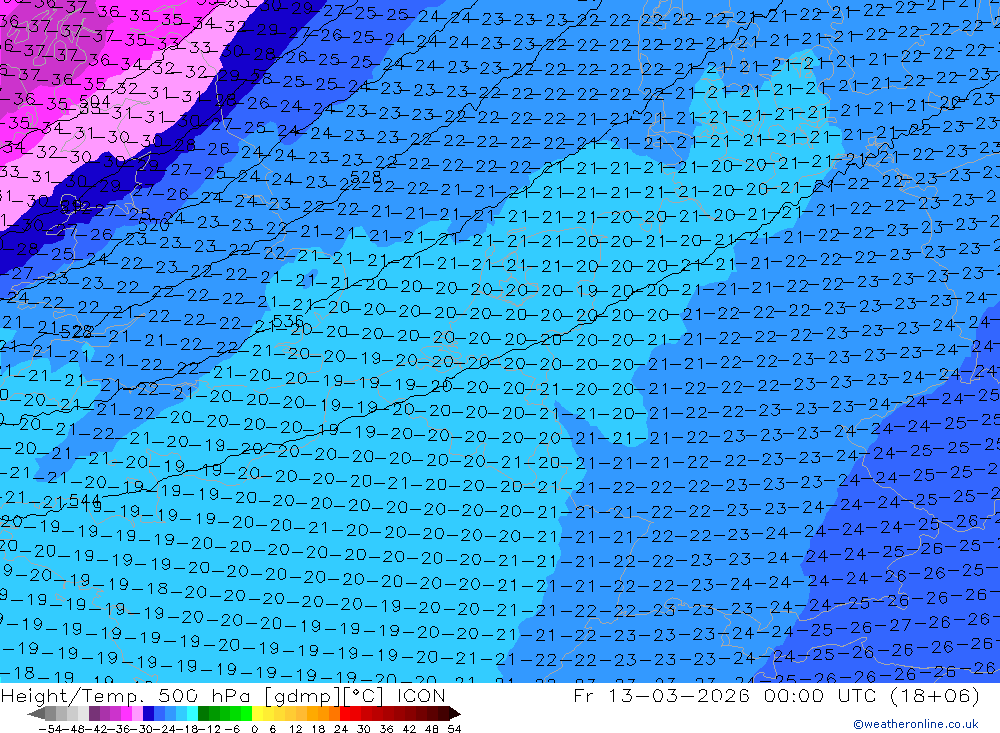The height and width of the screenshot is (733, 1000).
Task: Click the '544' height contour label
Action: point(85,500)
